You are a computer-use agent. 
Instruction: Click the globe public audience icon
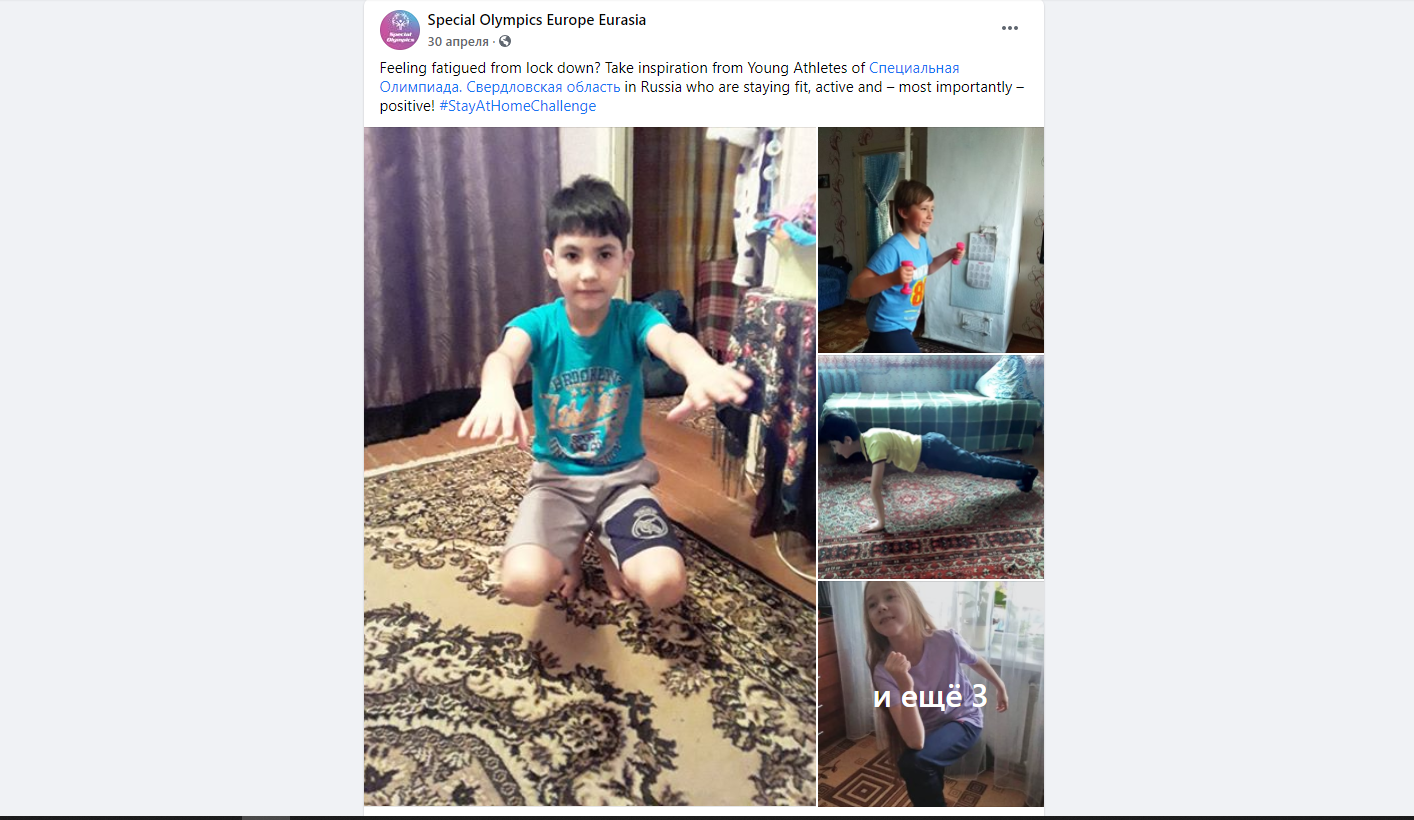(505, 41)
